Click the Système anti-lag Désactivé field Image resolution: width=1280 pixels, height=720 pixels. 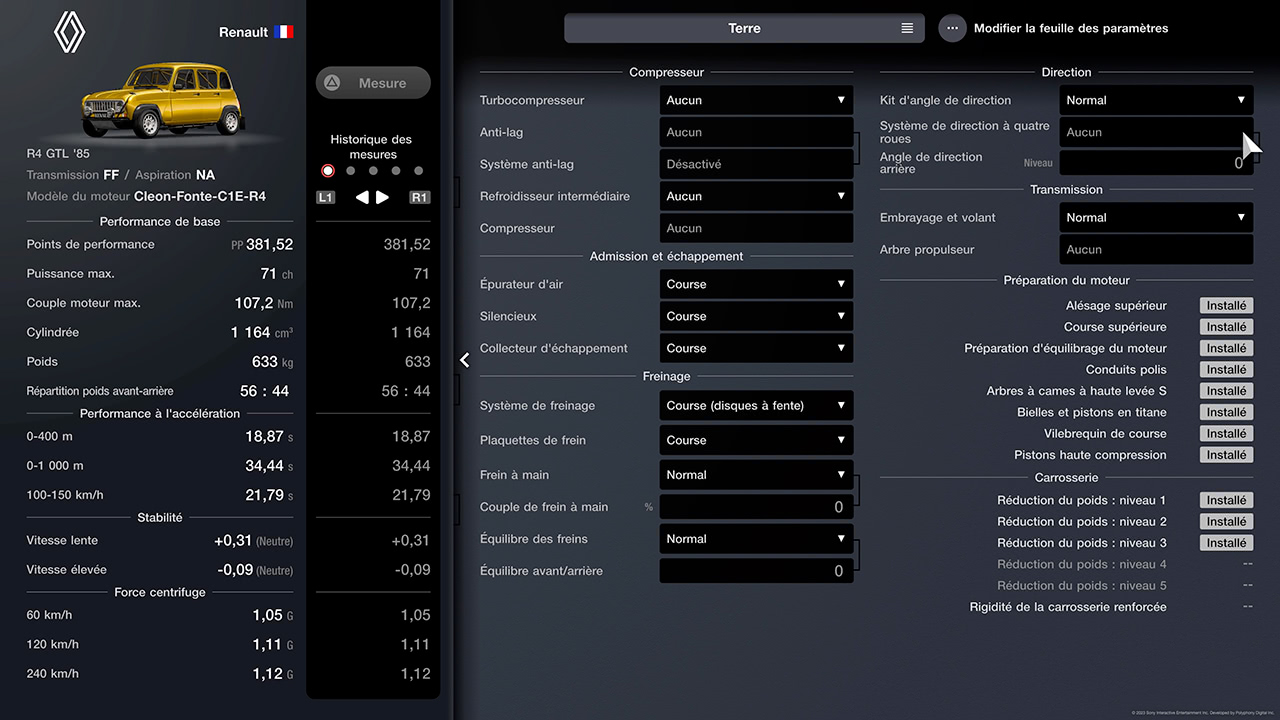(756, 164)
